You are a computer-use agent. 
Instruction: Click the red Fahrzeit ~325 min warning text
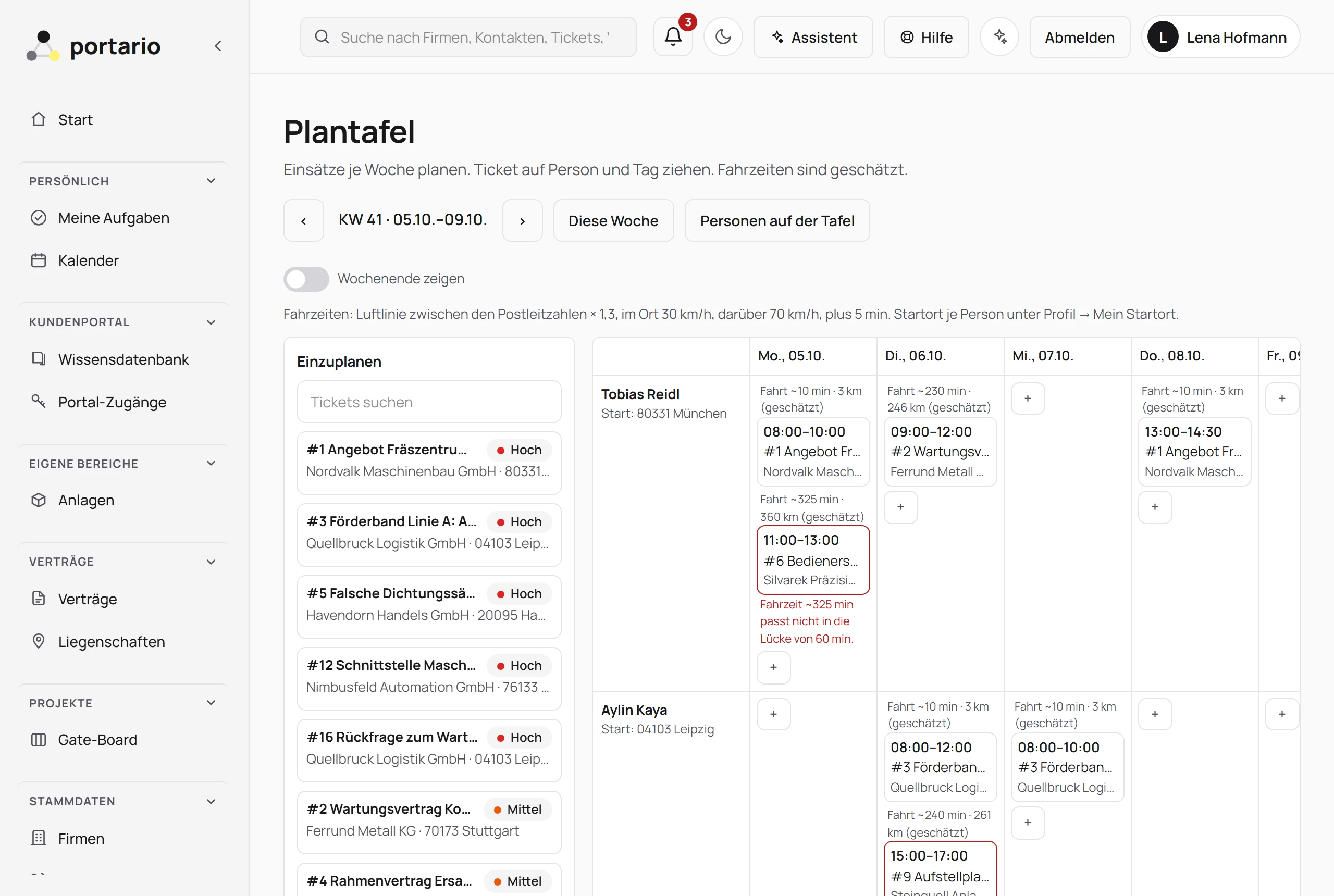[x=807, y=621]
